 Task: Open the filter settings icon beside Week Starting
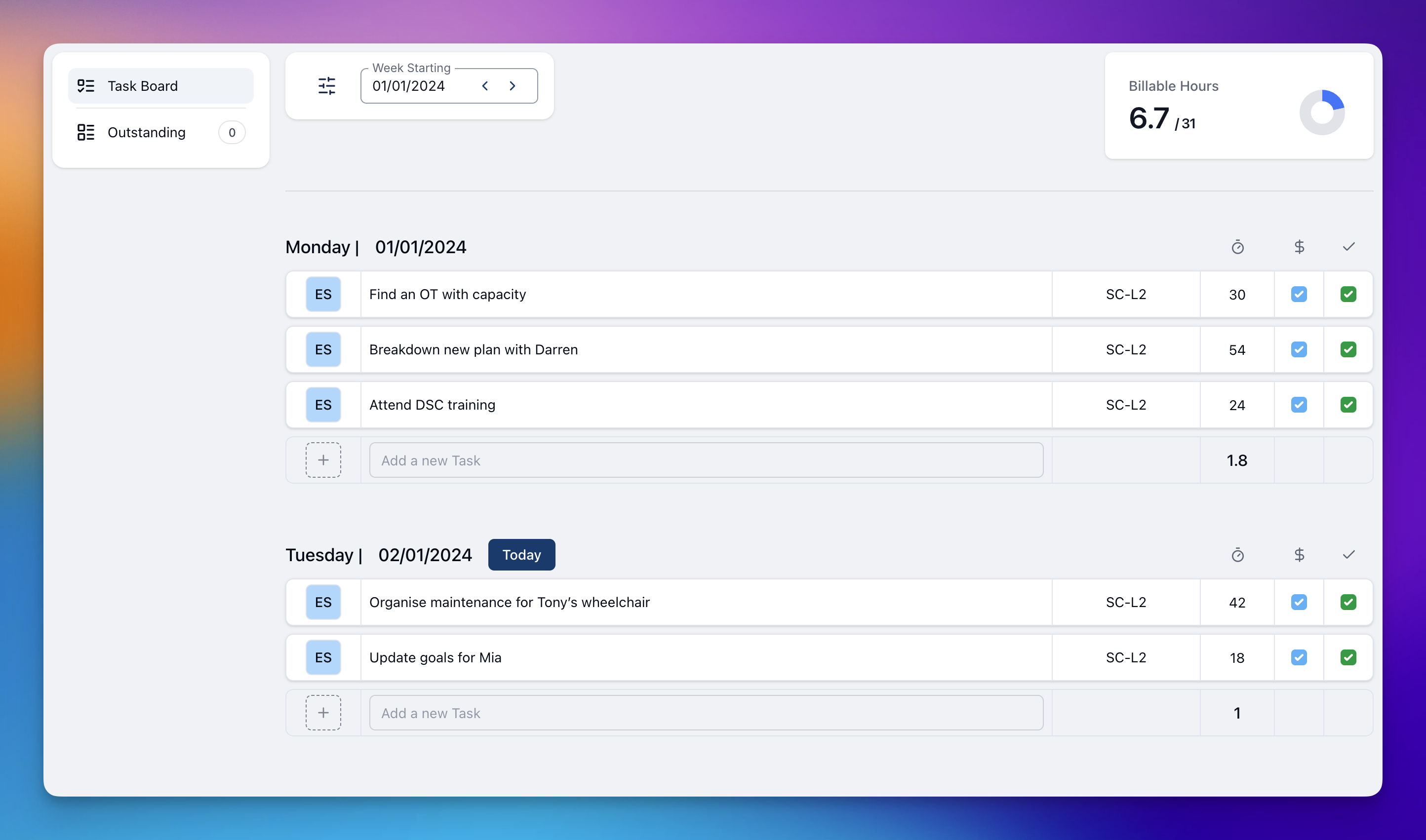(326, 85)
